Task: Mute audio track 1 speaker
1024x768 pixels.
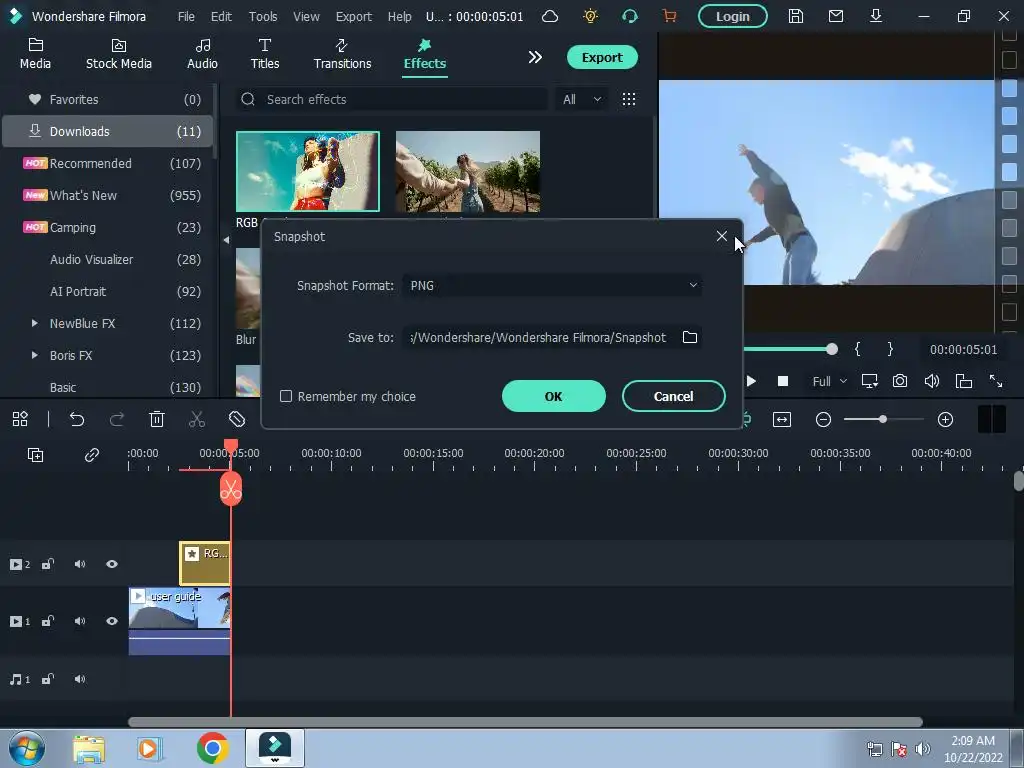Action: (x=80, y=679)
